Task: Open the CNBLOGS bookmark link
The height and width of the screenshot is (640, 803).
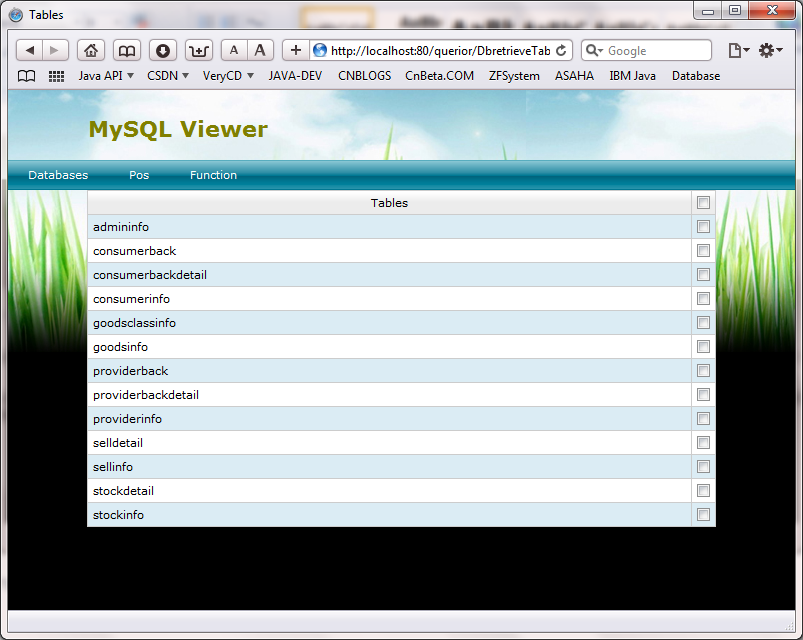Action: click(364, 76)
